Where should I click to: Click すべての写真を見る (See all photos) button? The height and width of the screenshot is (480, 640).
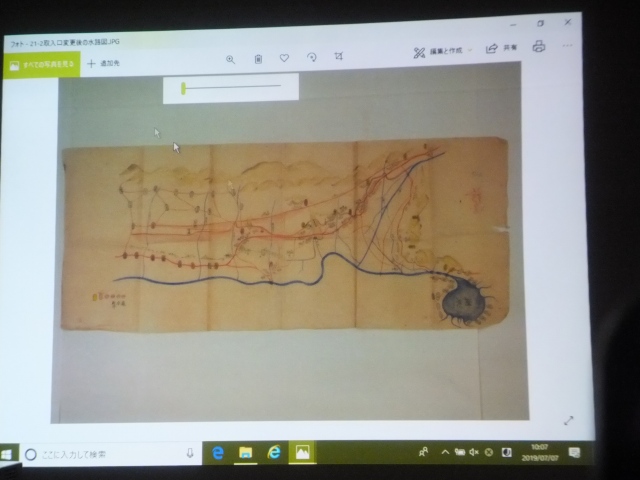tap(42, 65)
